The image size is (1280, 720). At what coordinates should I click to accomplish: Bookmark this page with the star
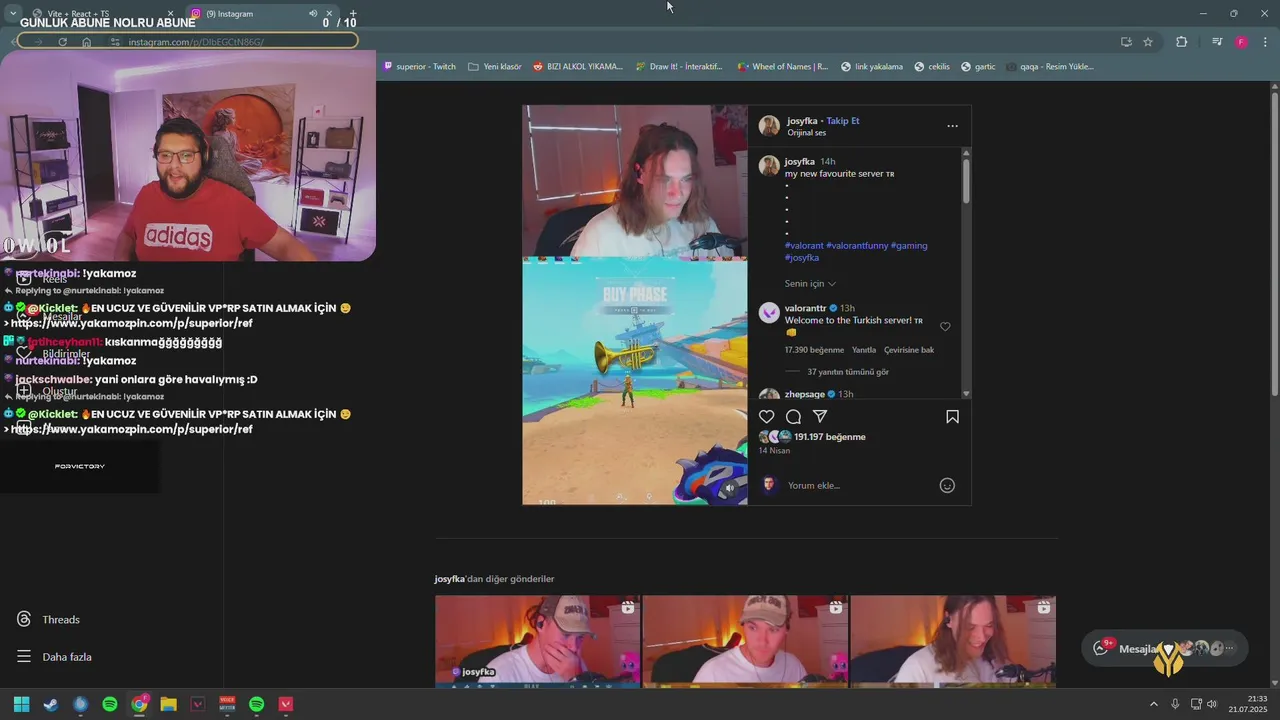1148,42
